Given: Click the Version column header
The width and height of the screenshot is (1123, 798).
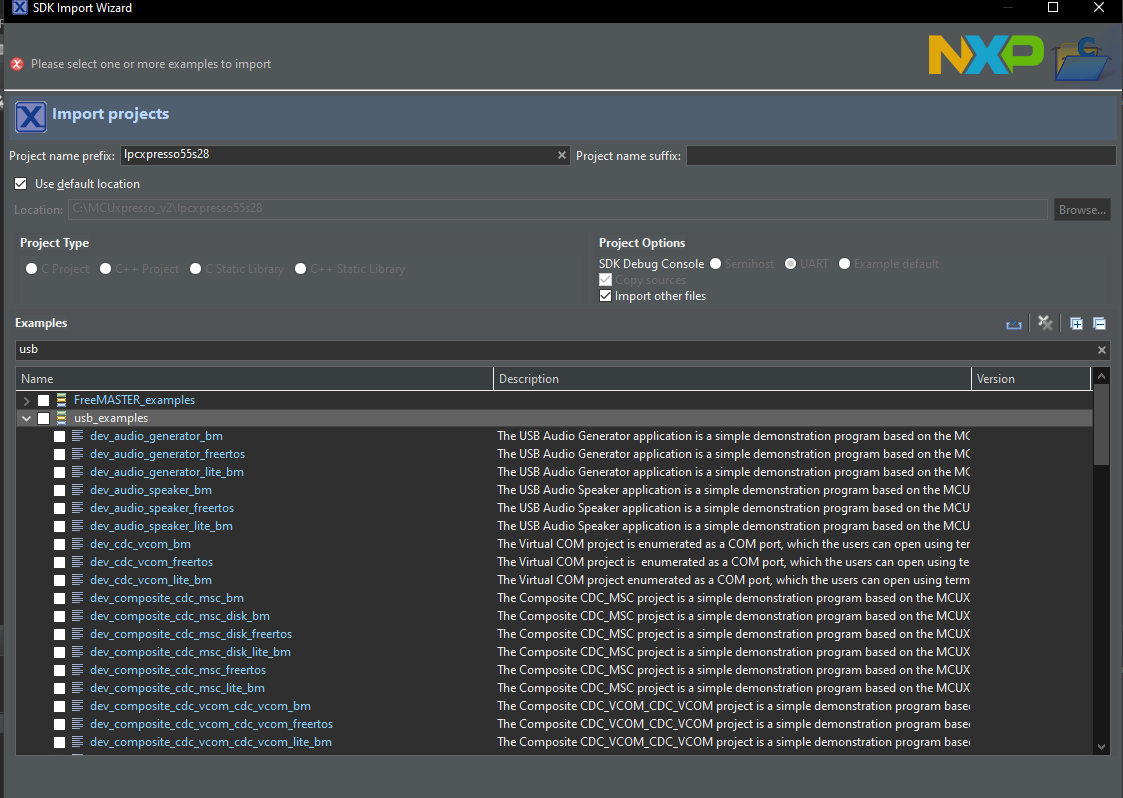Looking at the screenshot, I should pyautogui.click(x=1031, y=379).
